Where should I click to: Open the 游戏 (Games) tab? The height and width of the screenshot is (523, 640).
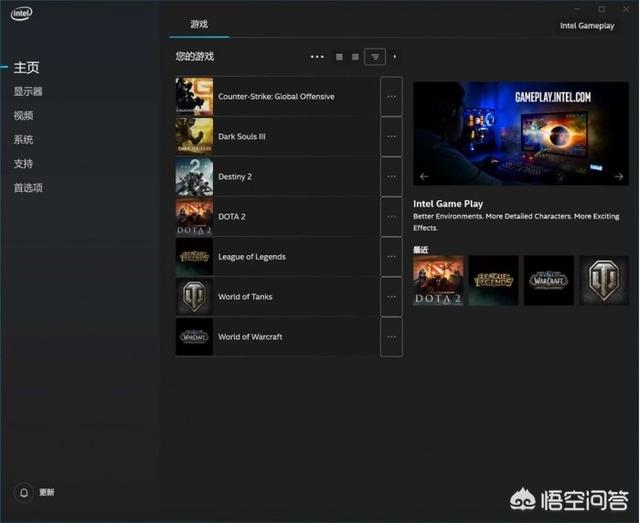click(x=199, y=24)
